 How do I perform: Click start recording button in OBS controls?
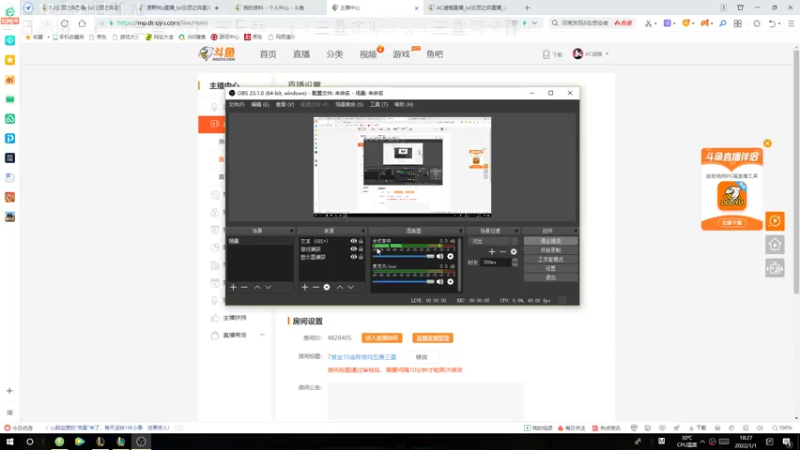coord(551,250)
